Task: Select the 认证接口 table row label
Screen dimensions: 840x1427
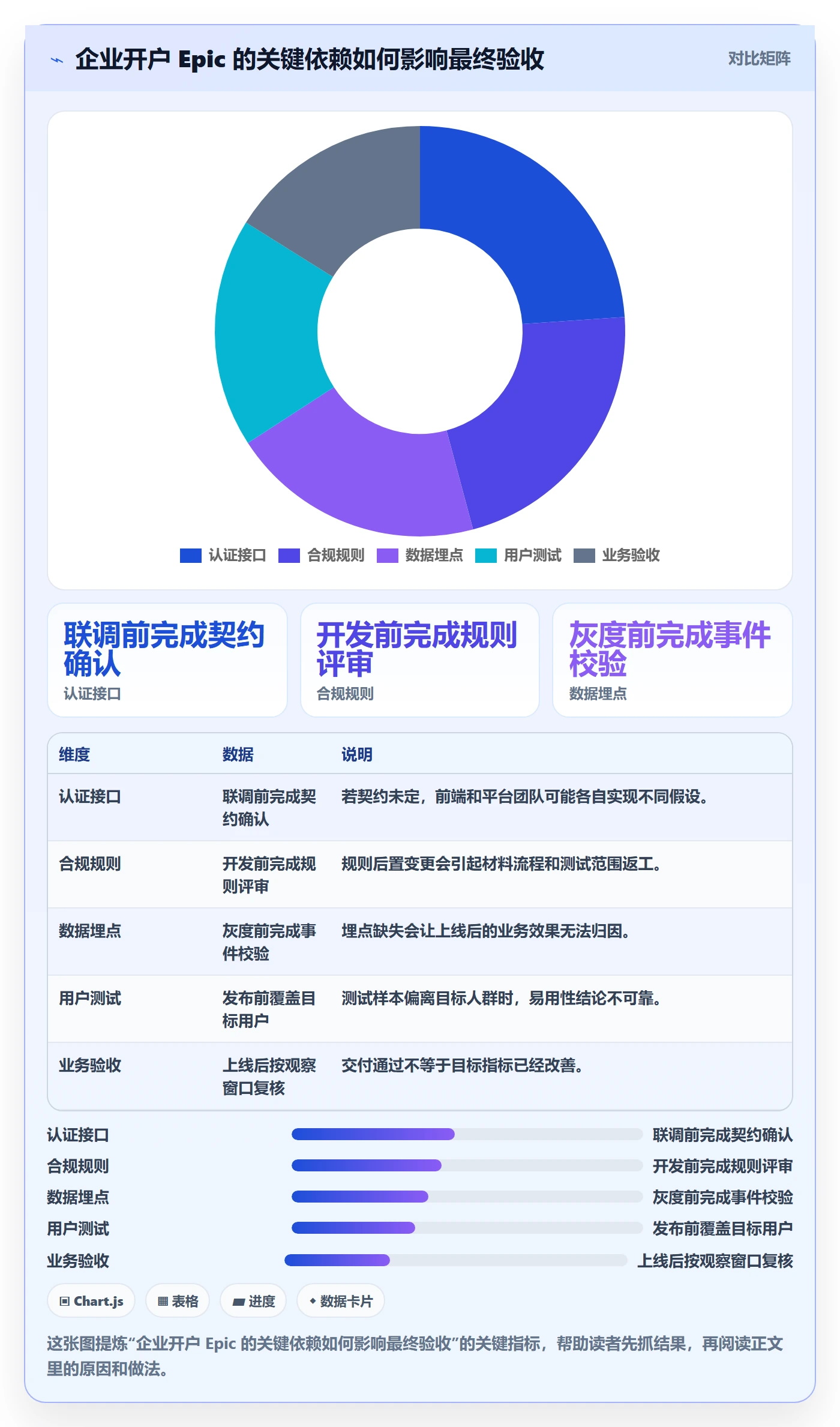Action: point(90,797)
